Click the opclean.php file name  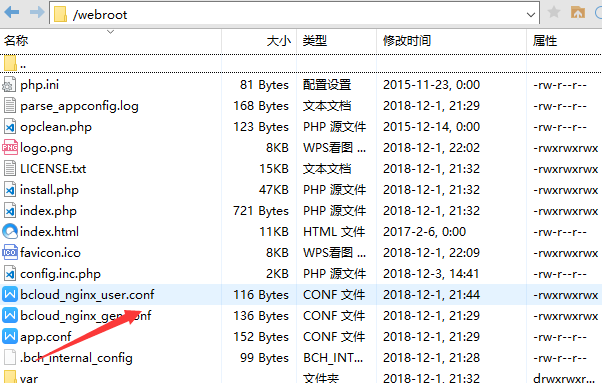56,127
